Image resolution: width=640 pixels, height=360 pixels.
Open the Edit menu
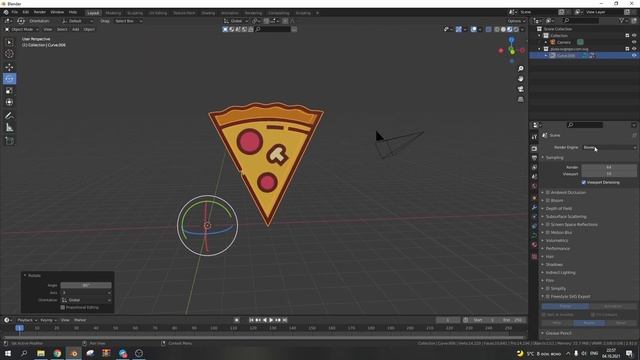pos(26,12)
